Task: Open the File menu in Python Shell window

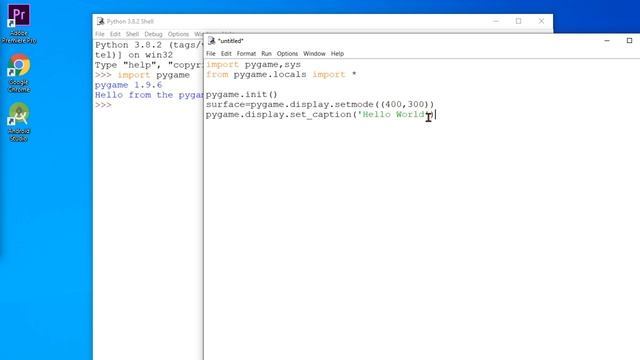Action: pos(100,34)
